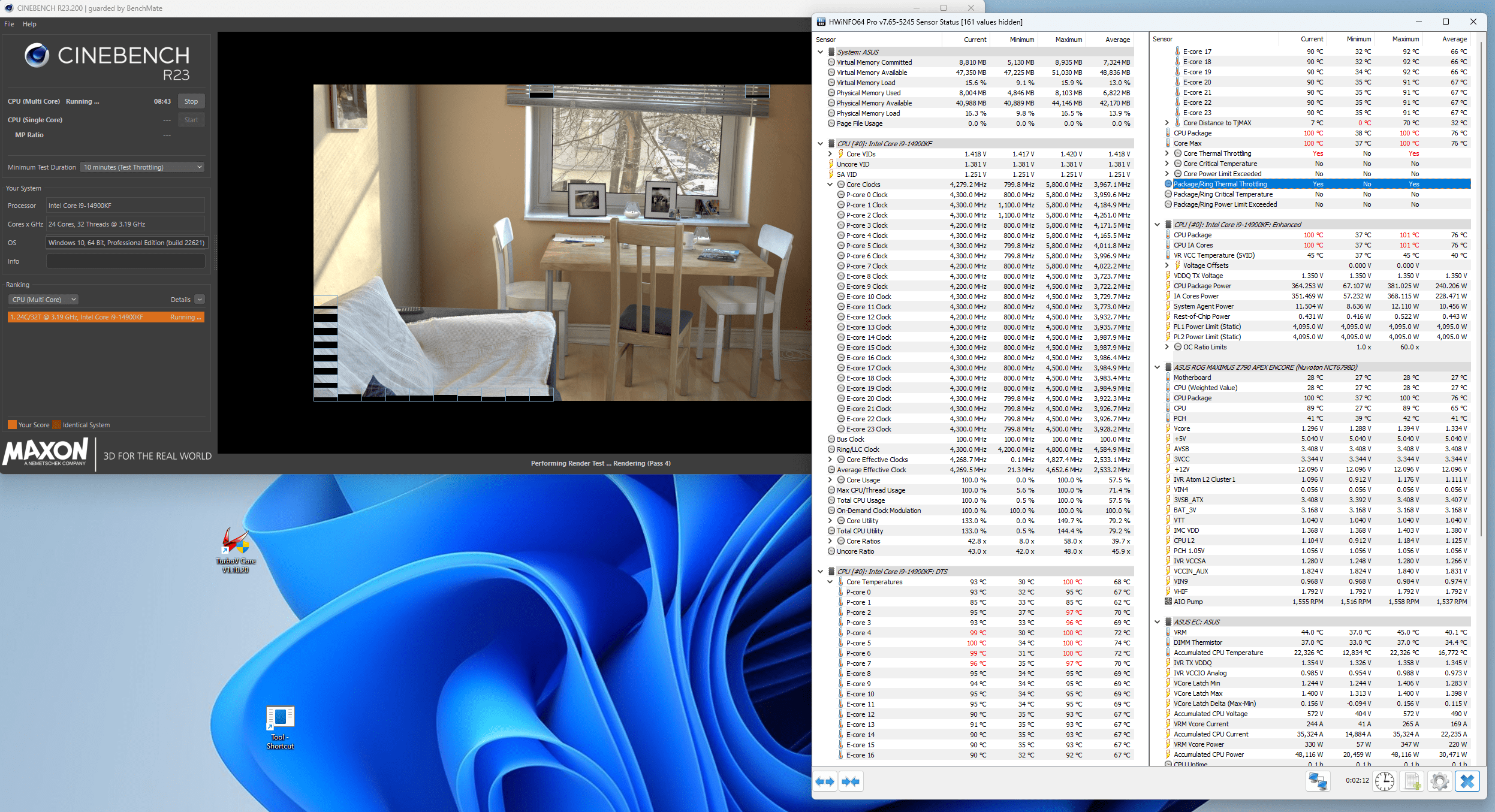Image resolution: width=1495 pixels, height=812 pixels.
Task: Click the MAXON logo in Cinebench
Action: point(46,452)
